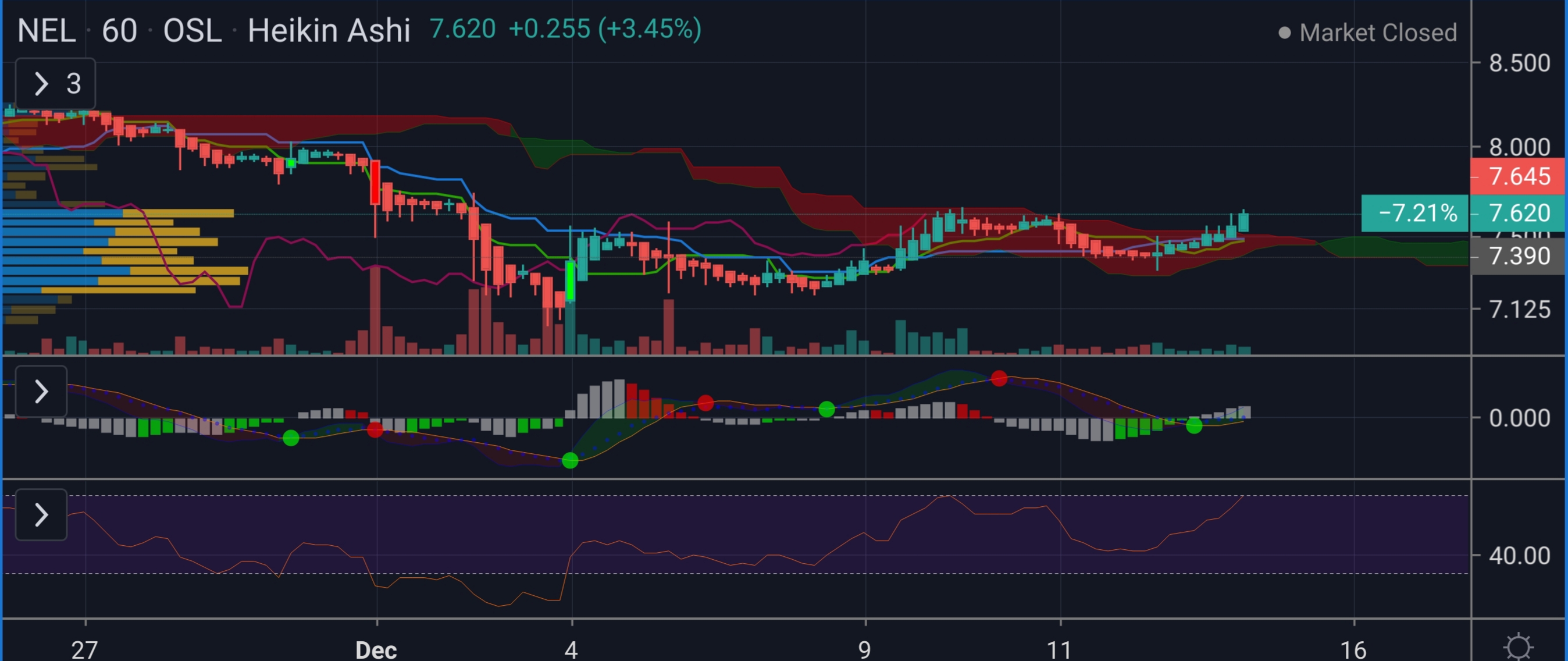Click the 8.000 price axis tick
Viewport: 1568px width, 661px height.
pyautogui.click(x=1519, y=147)
